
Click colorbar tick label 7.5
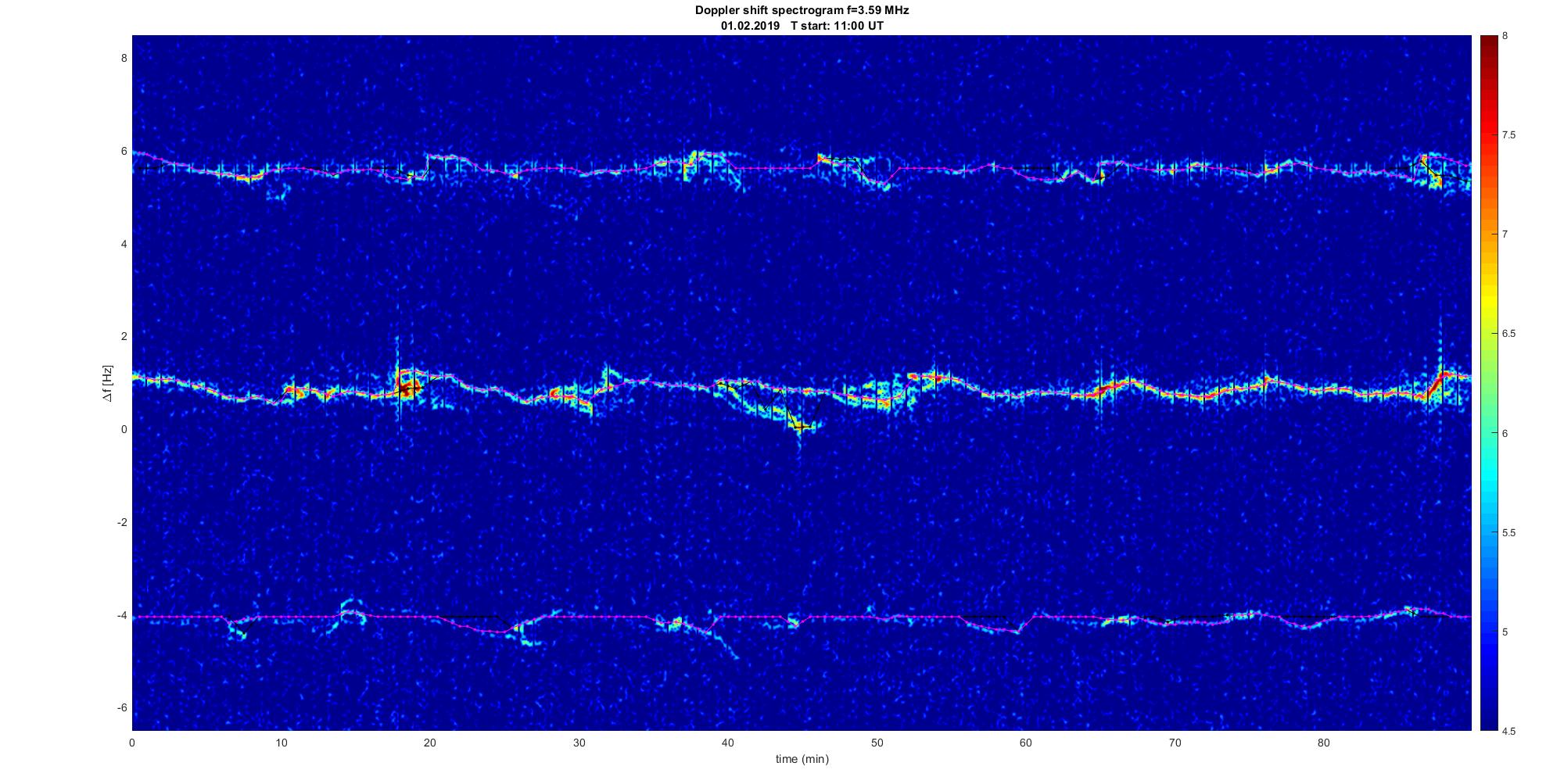tap(1508, 135)
